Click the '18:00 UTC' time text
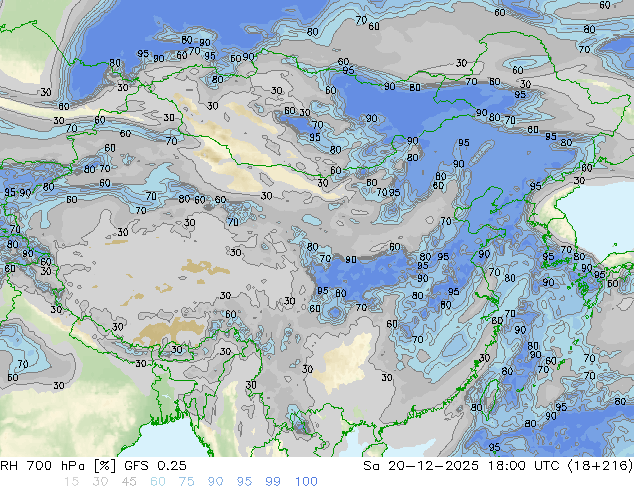 tap(524, 466)
